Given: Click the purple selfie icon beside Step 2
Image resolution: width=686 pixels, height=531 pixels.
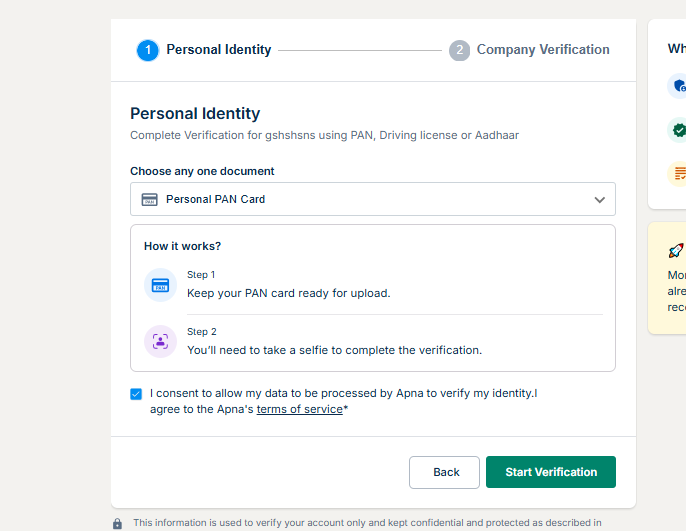Looking at the screenshot, I should point(160,341).
